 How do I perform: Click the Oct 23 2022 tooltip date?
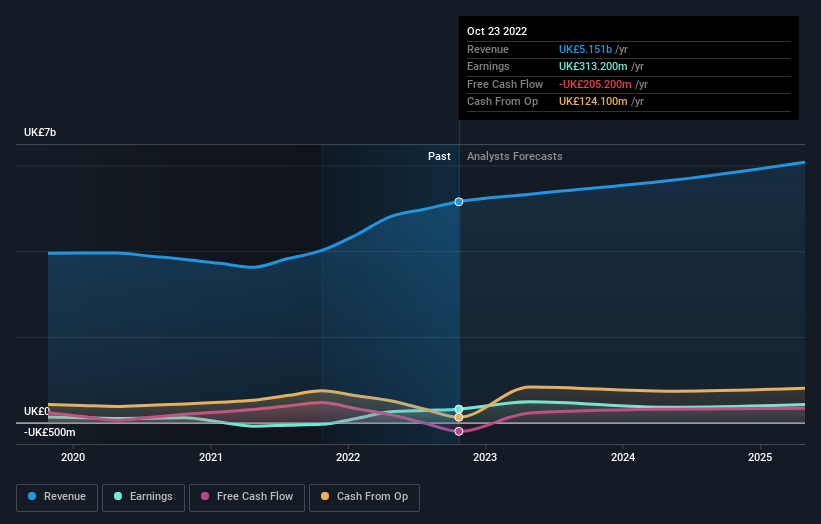[x=497, y=31]
